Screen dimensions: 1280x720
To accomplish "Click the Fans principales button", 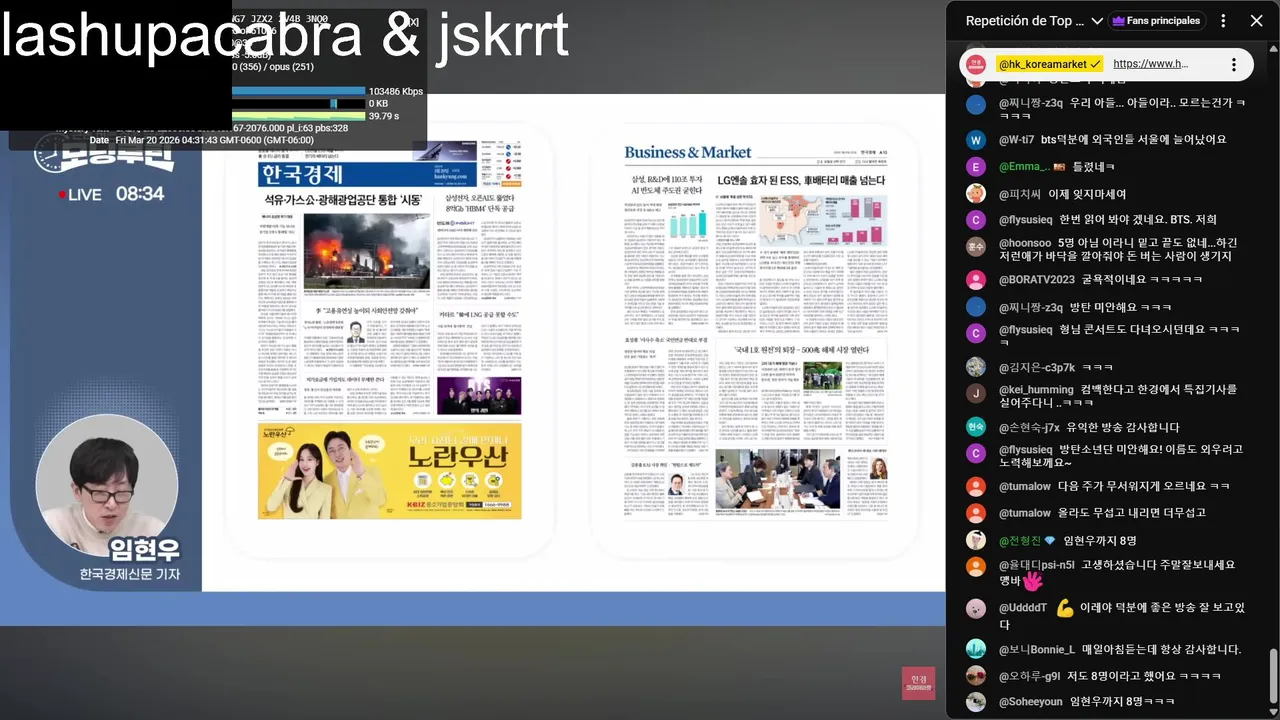I will [x=1155, y=21].
